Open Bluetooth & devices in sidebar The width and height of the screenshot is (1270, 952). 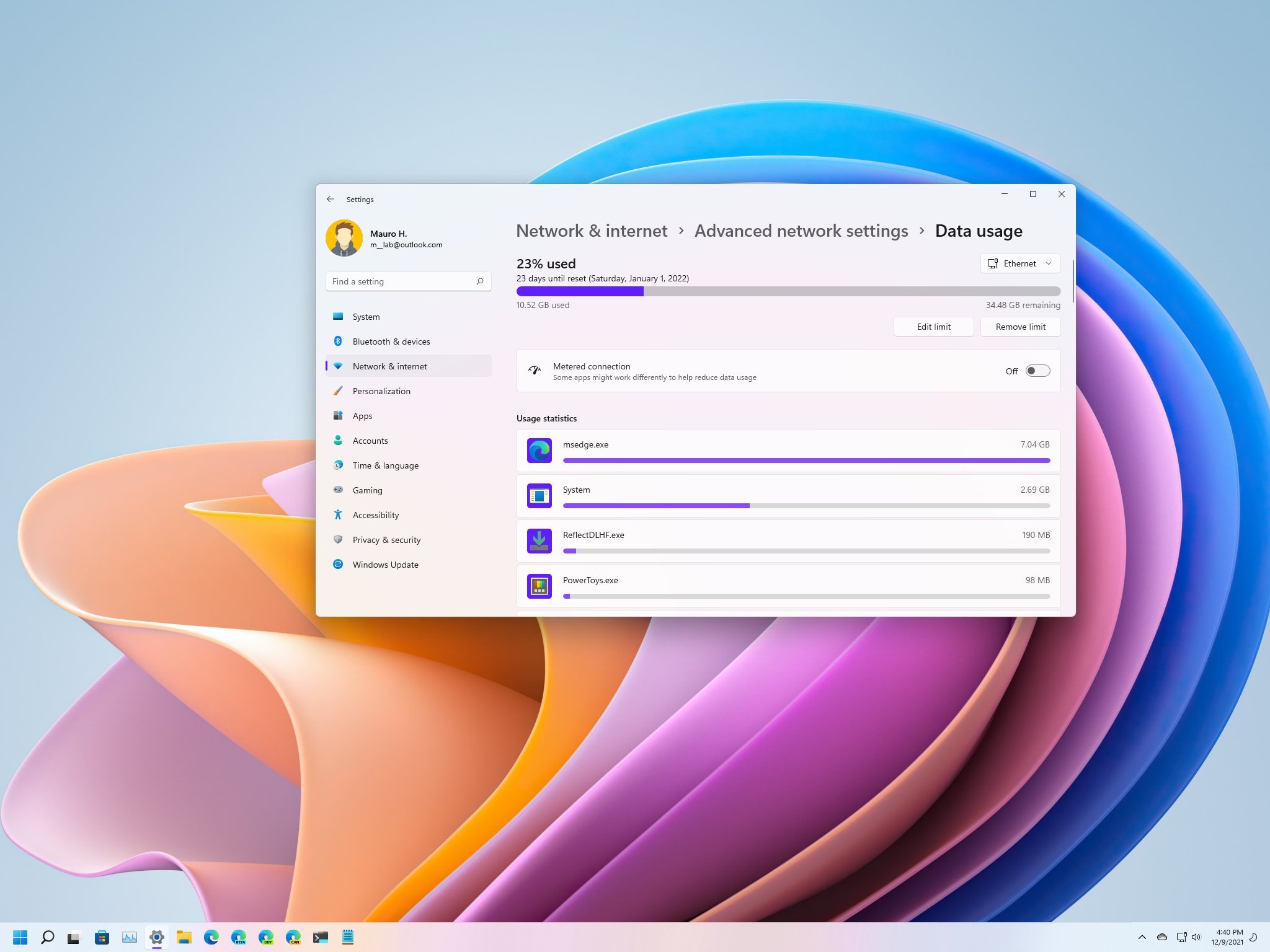click(391, 342)
